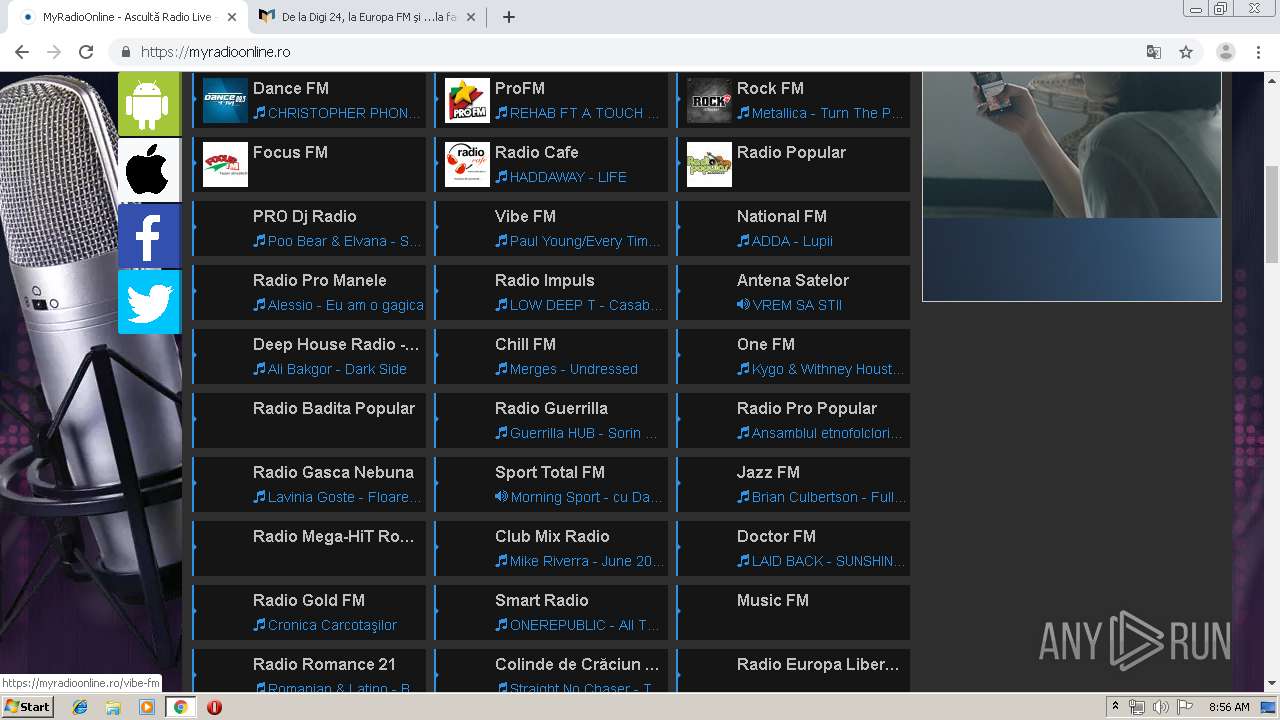The width and height of the screenshot is (1280, 720).
Task: Open Radio Pro Manele station
Action: pyautogui.click(x=310, y=292)
